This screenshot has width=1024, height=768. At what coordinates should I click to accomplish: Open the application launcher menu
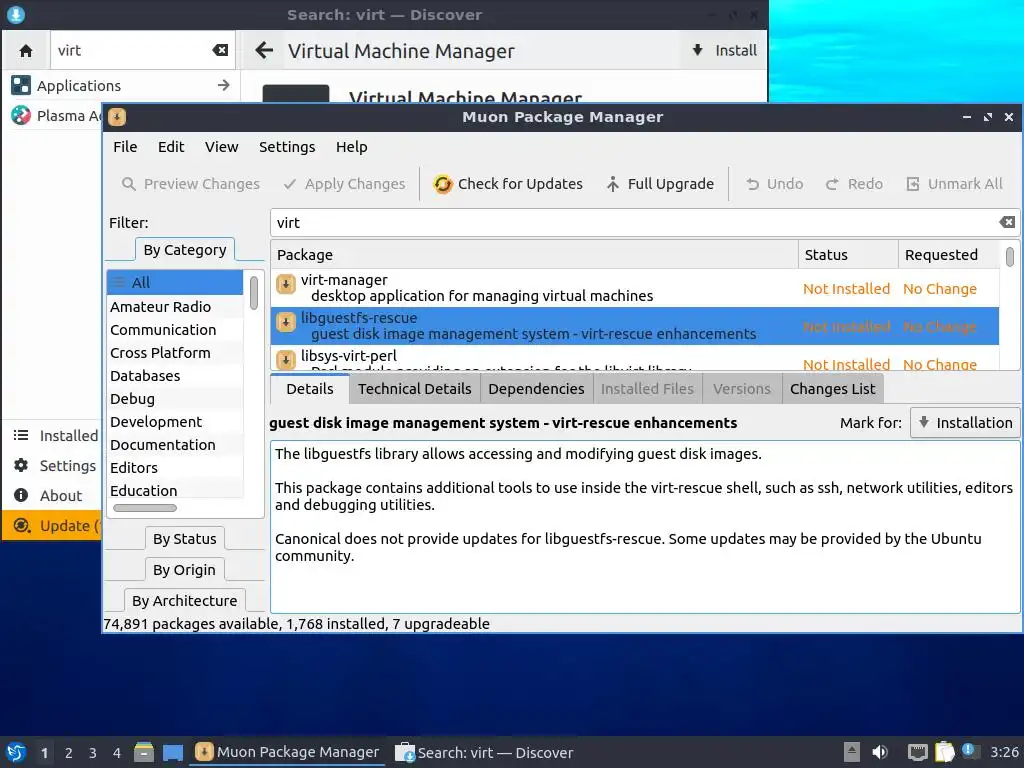click(16, 752)
